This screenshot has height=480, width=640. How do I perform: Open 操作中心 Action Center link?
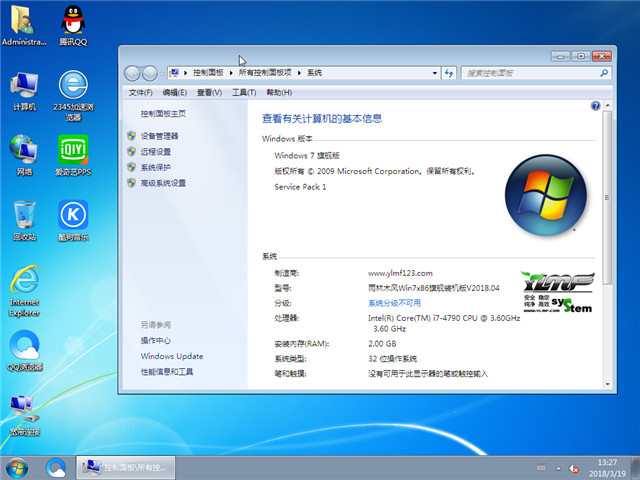click(x=156, y=340)
